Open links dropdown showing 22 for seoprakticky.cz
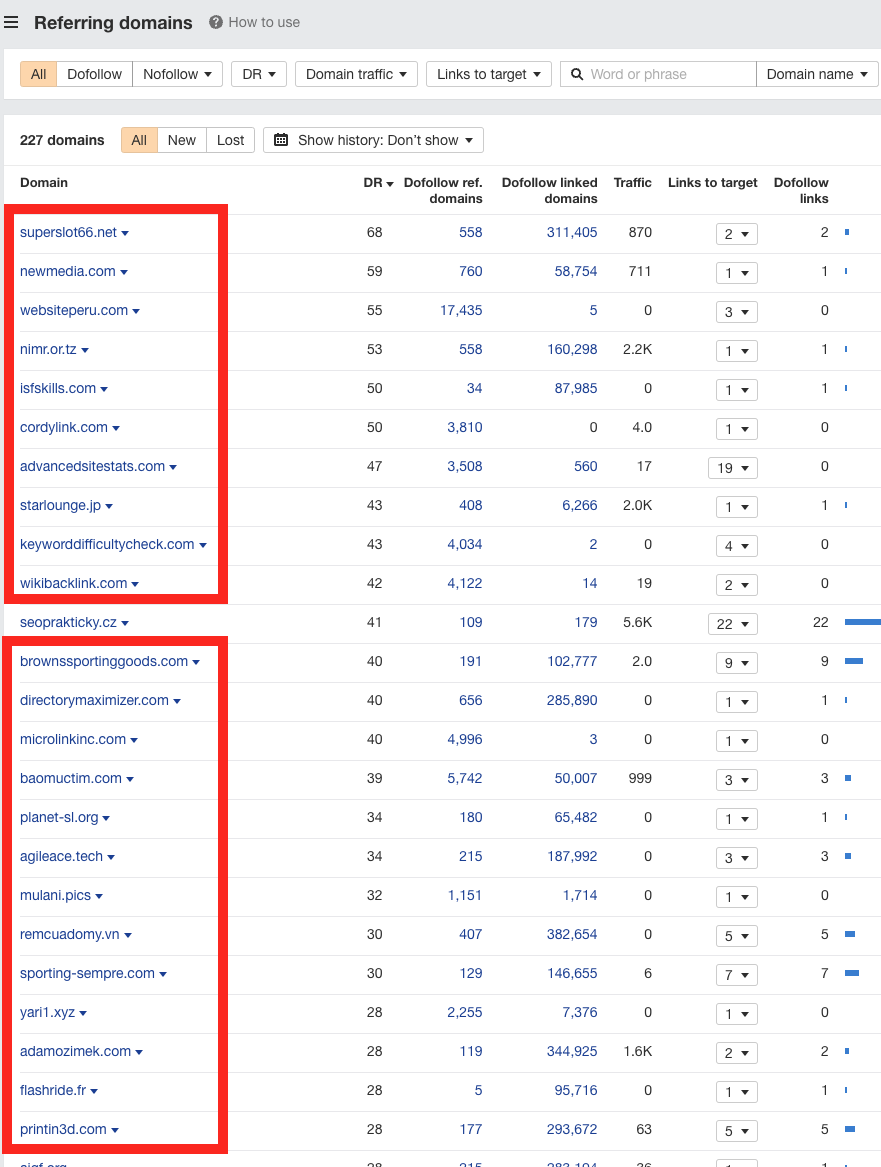This screenshot has height=1167, width=881. point(733,624)
